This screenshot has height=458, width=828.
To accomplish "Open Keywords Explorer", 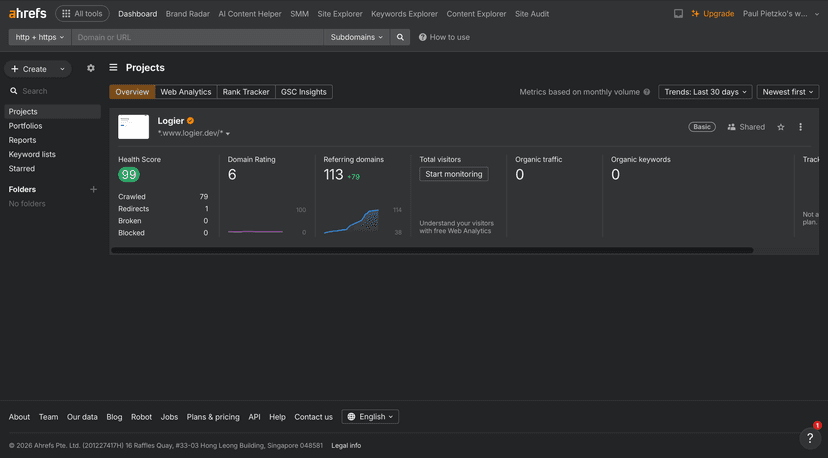I will tap(404, 14).
